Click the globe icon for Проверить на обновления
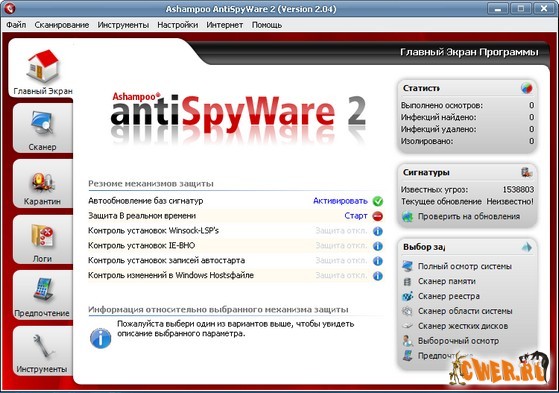 point(407,216)
